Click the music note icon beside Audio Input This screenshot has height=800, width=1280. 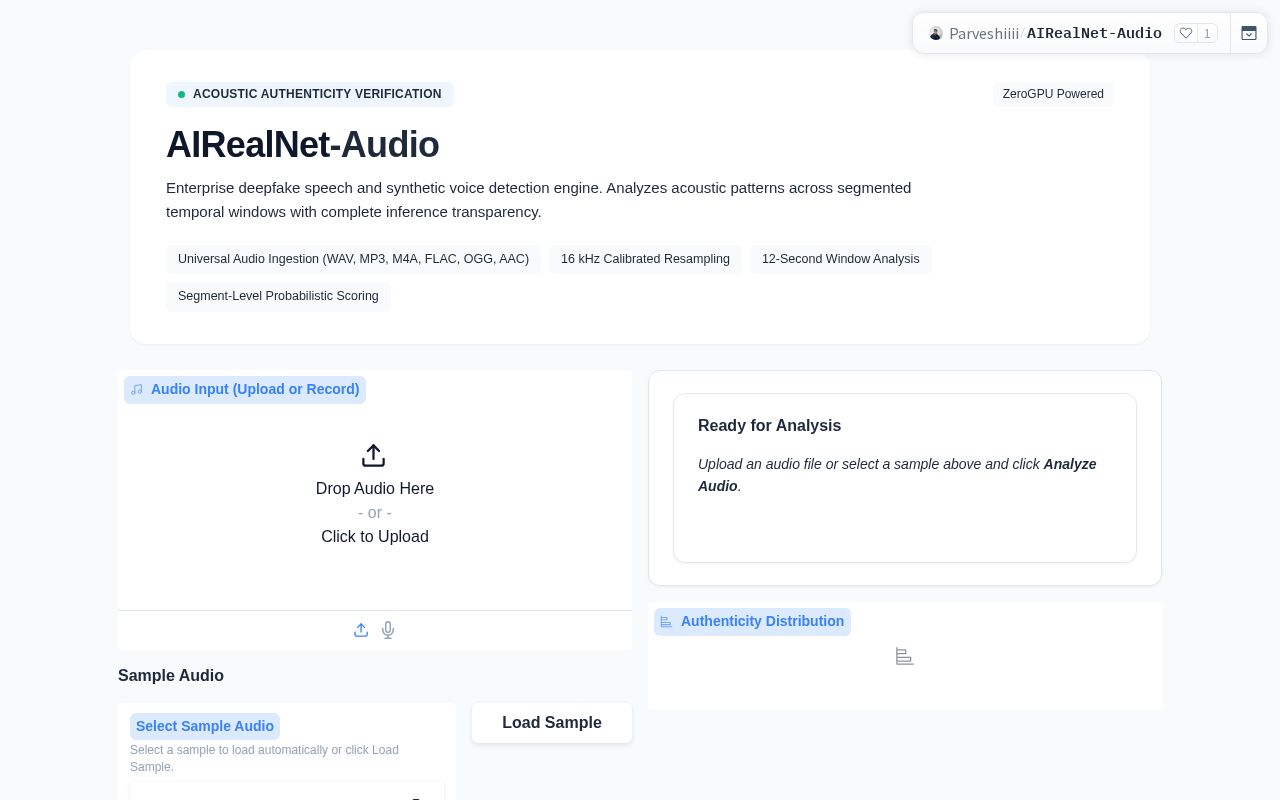137,390
